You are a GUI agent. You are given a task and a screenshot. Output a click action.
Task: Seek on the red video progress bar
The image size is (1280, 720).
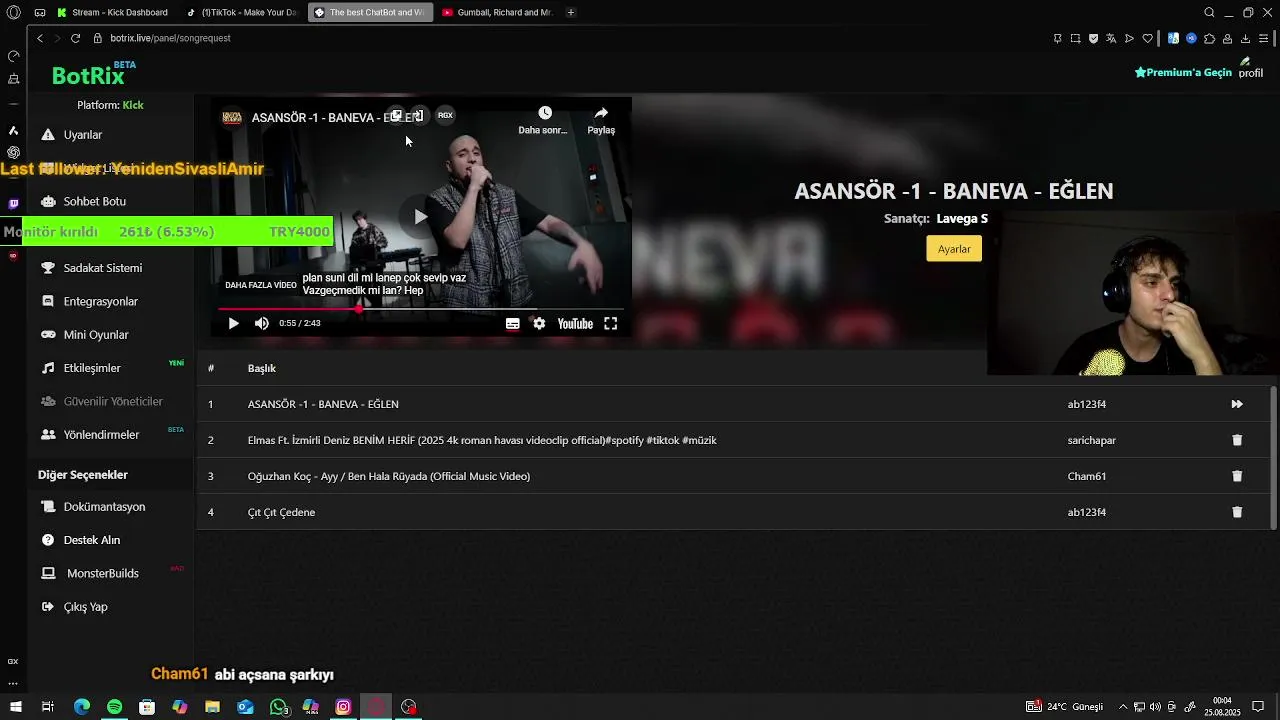point(420,309)
